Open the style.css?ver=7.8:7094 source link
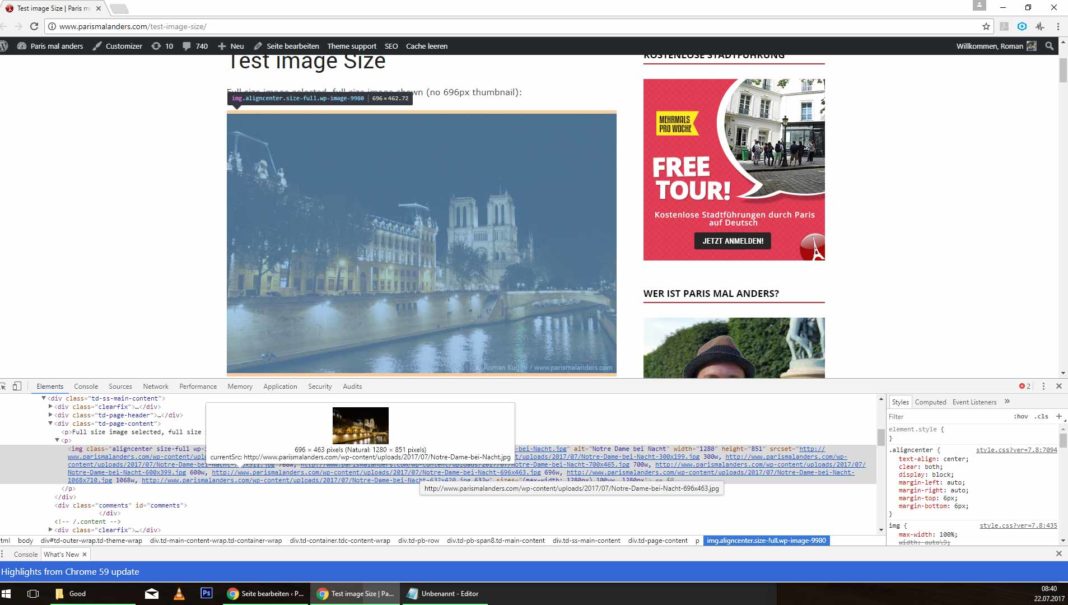 (1016, 450)
